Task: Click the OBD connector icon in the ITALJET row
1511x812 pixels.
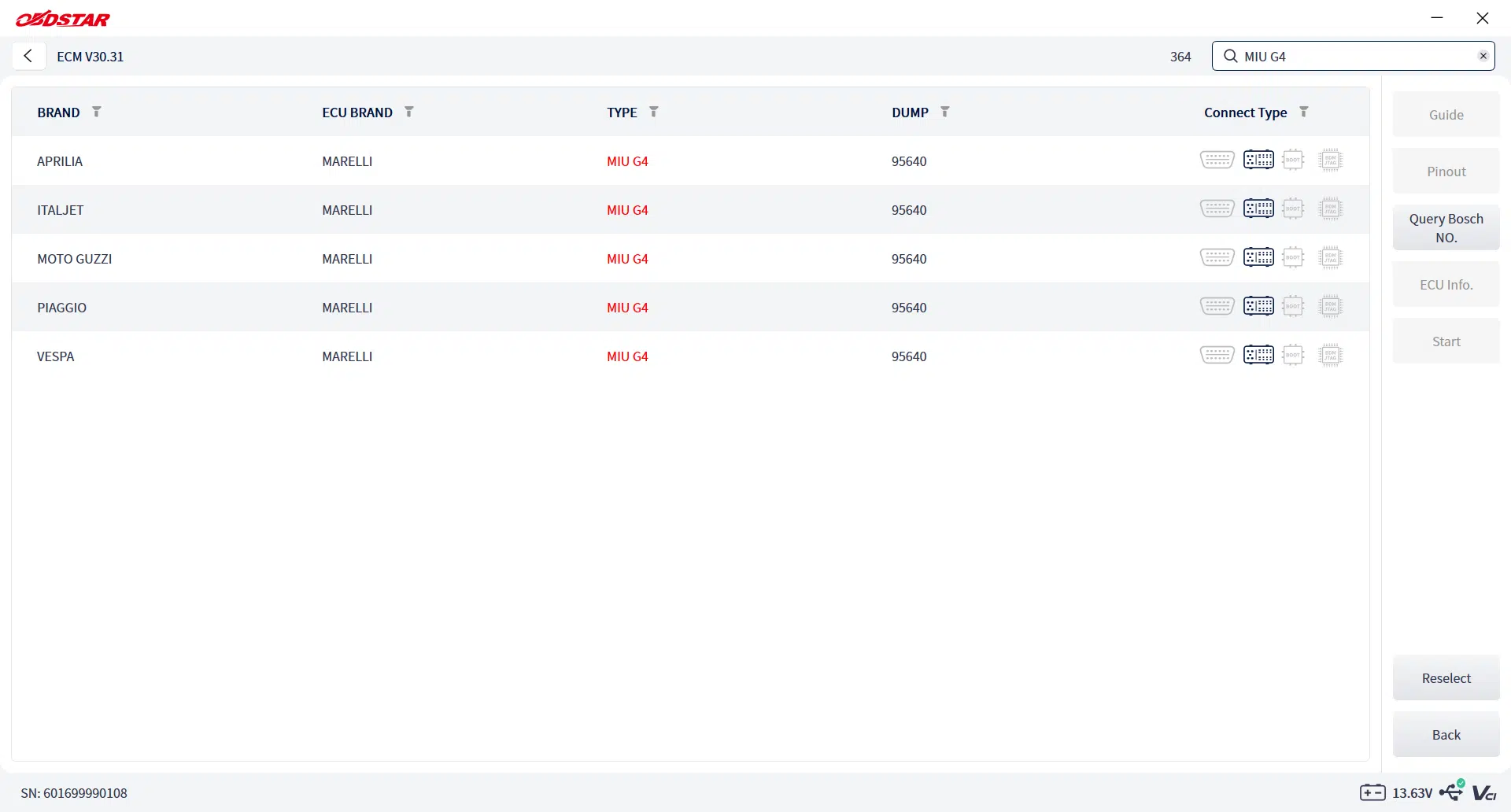Action: tap(1217, 209)
